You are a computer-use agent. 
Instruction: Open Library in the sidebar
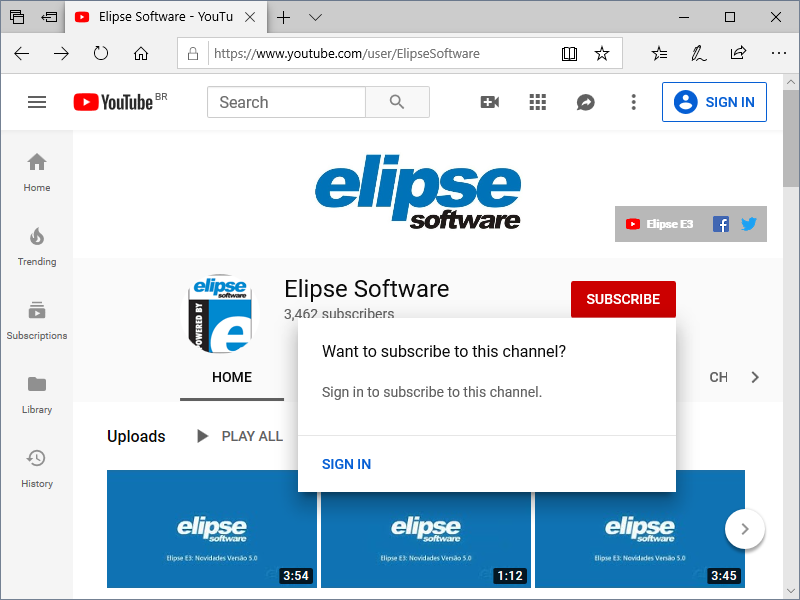pyautogui.click(x=37, y=394)
